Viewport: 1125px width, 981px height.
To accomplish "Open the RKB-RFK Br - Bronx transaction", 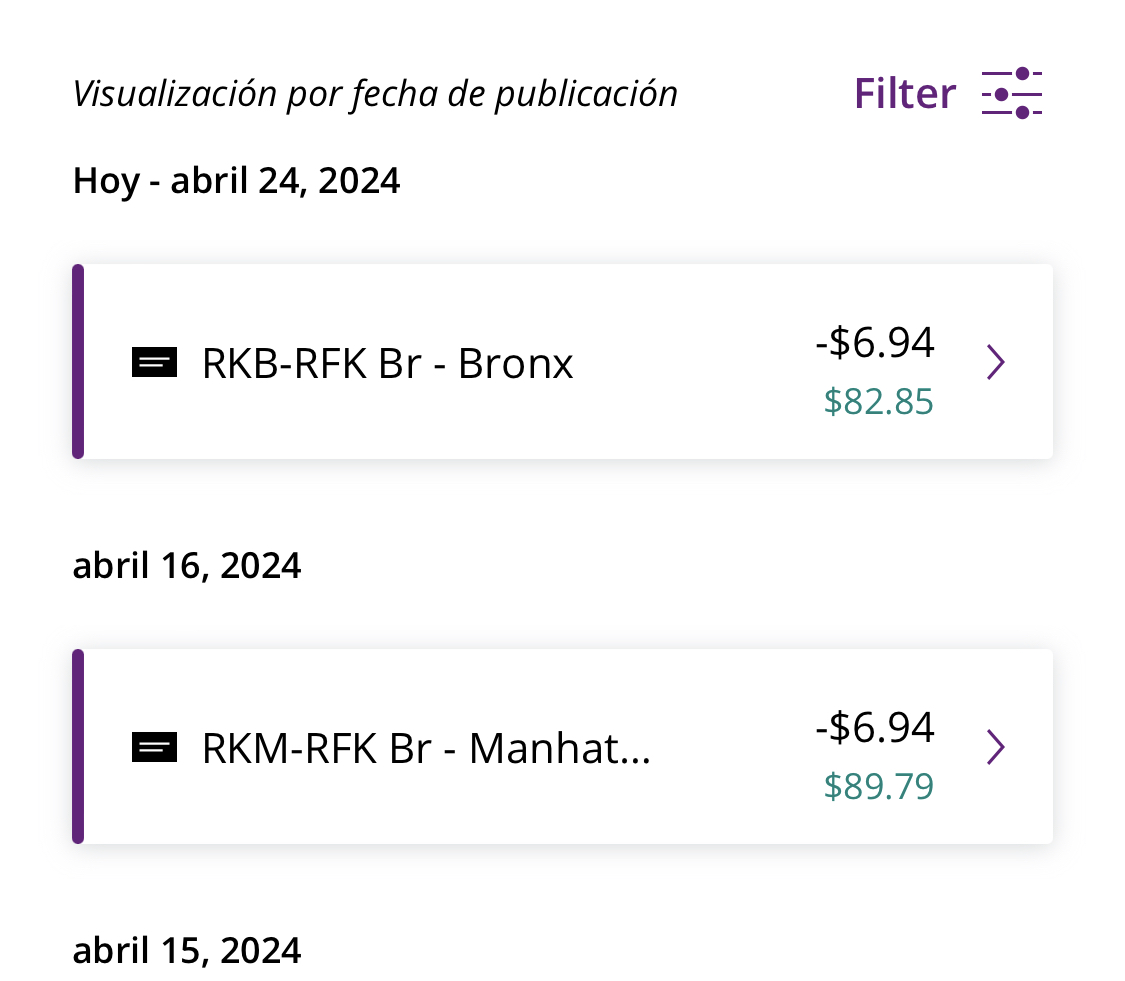I will [387, 363].
